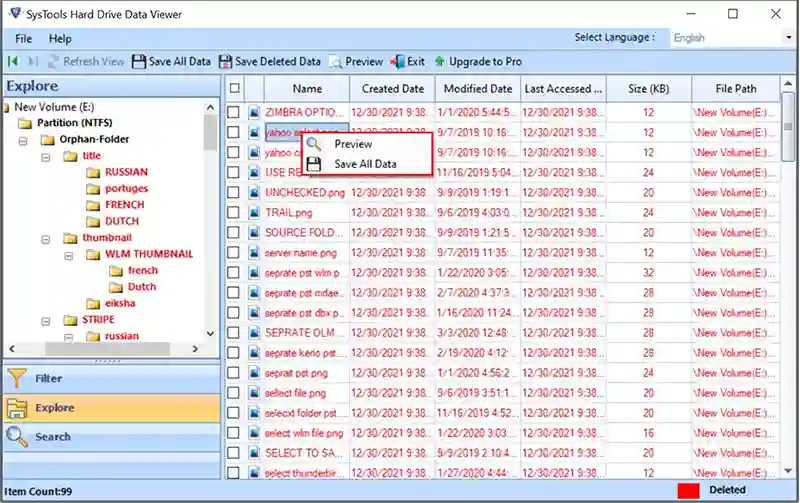This screenshot has width=800, height=503.
Task: Click the Refresh View icon
Action: pos(53,62)
